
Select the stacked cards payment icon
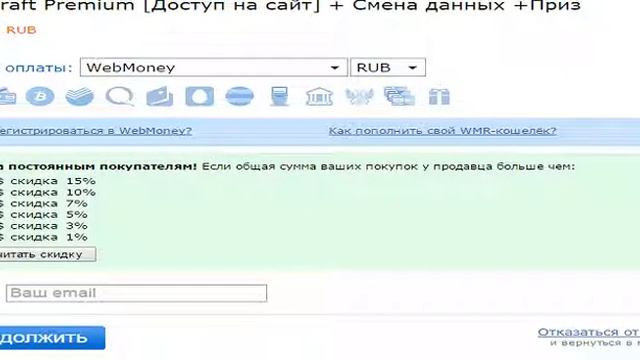pos(399,97)
